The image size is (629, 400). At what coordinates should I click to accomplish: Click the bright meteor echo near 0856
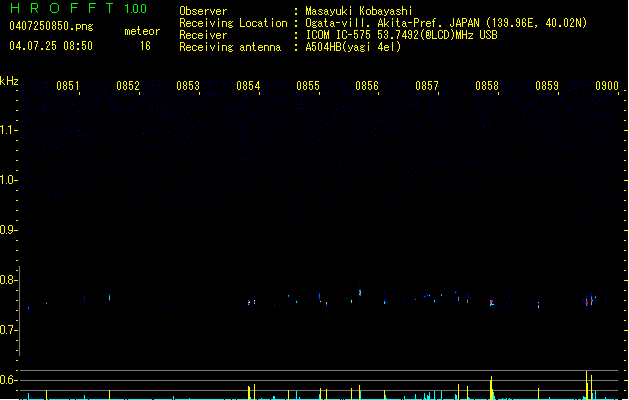pyautogui.click(x=360, y=293)
